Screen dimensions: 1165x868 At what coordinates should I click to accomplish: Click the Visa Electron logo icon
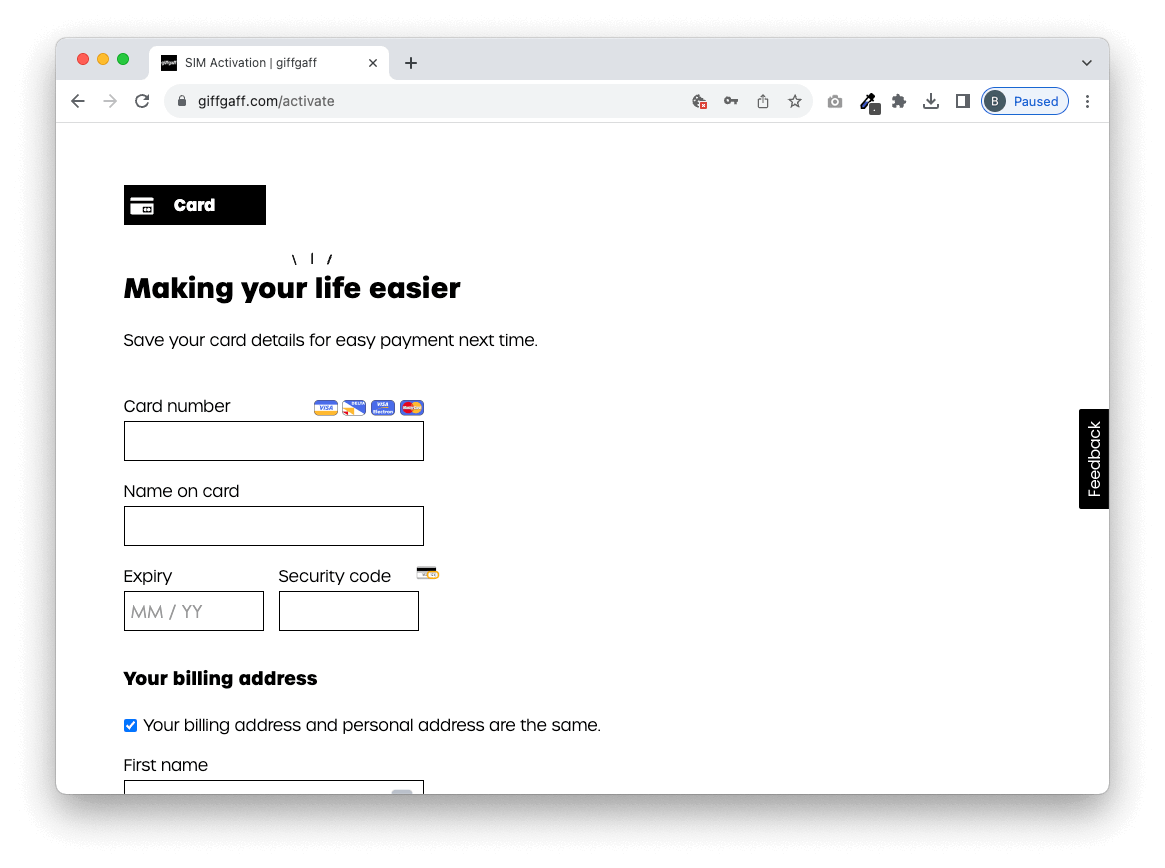(x=383, y=407)
